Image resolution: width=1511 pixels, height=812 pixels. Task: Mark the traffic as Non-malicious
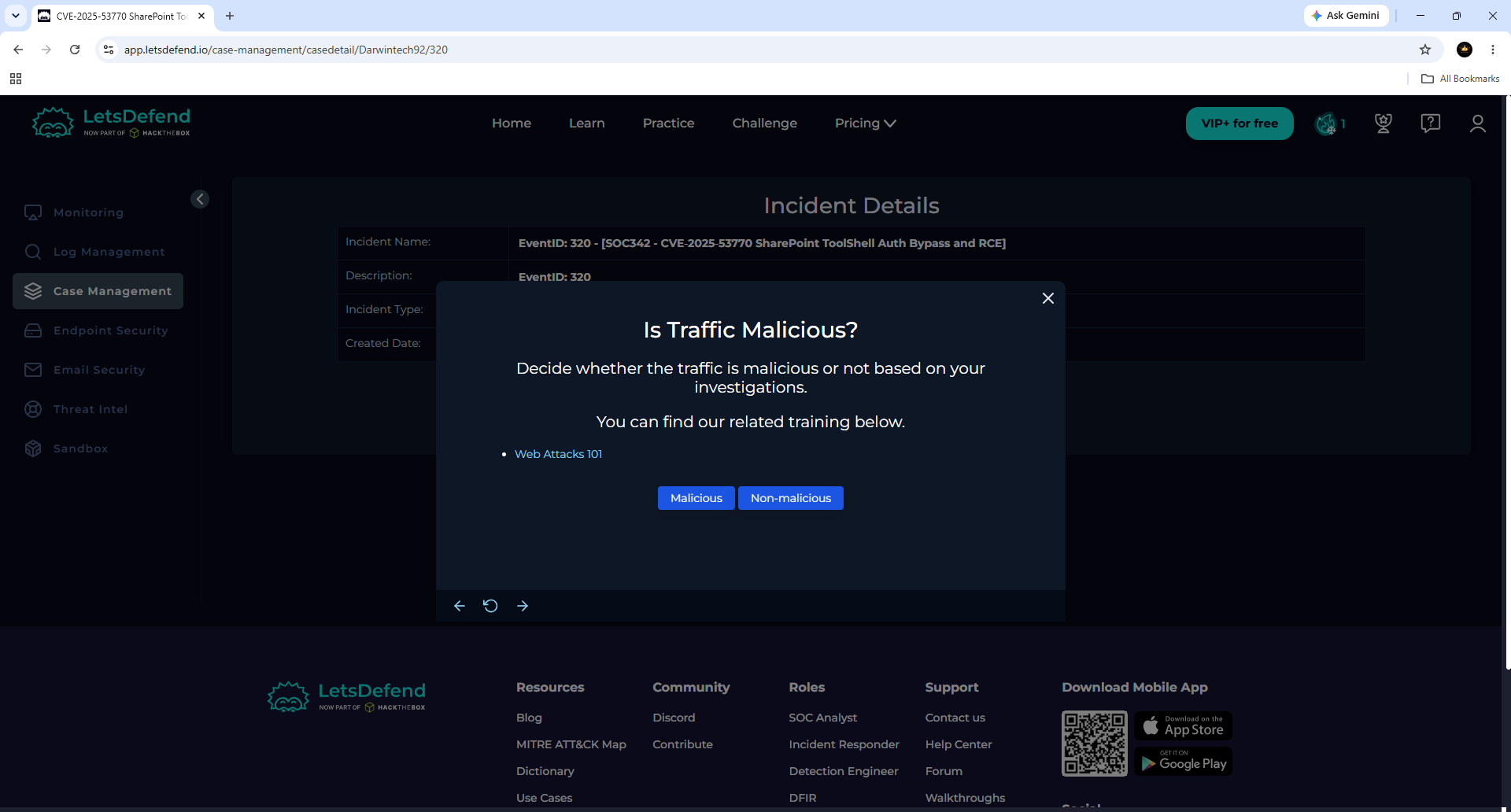tap(791, 498)
